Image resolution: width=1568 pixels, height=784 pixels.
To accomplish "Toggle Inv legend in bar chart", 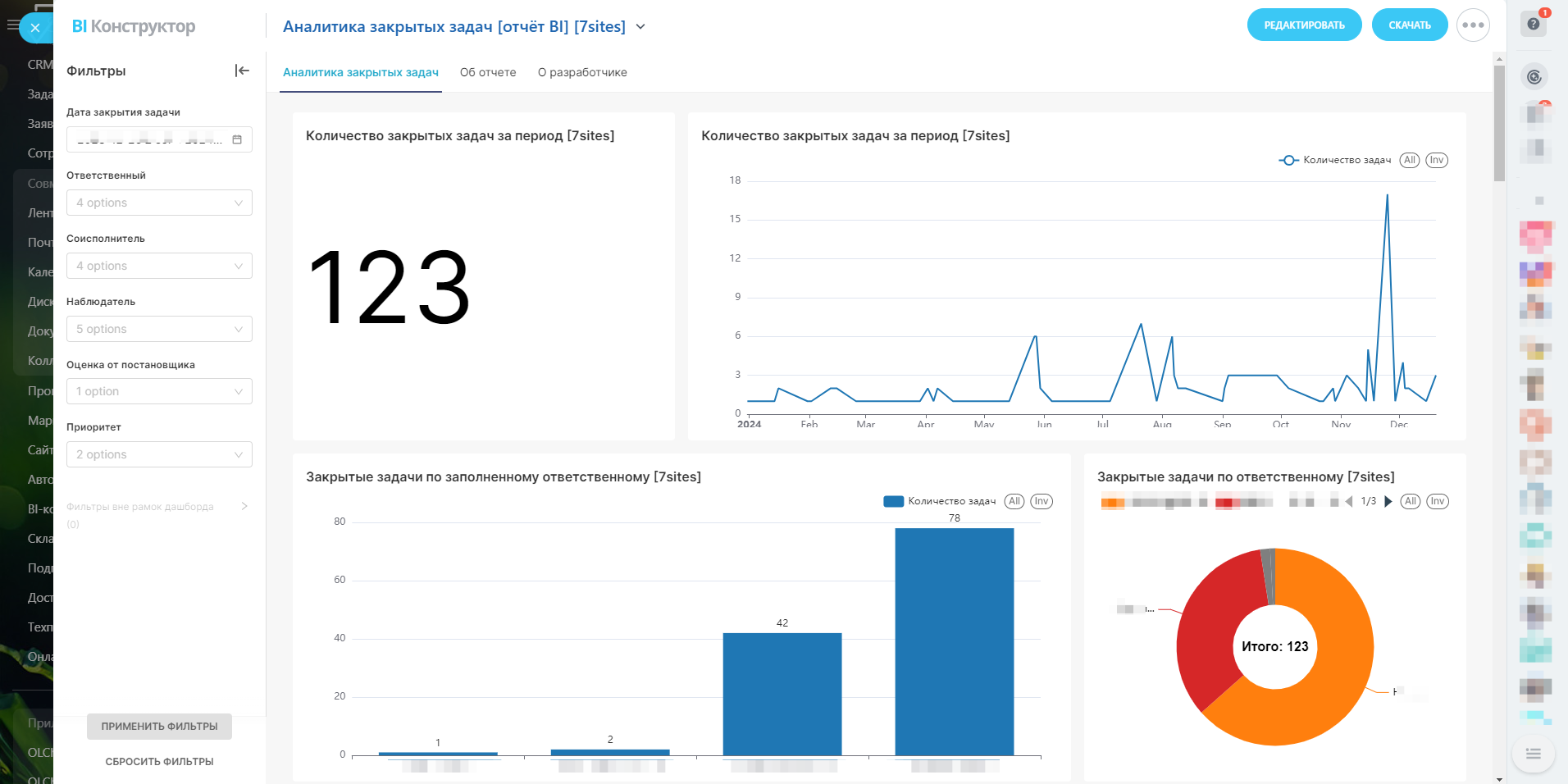I will pyautogui.click(x=1042, y=502).
